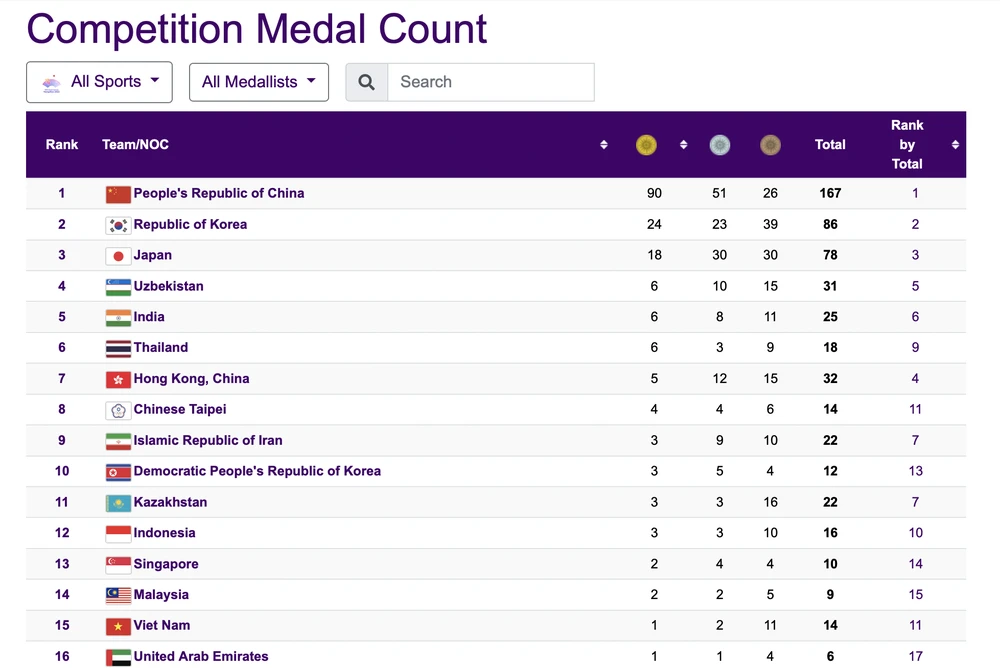Image resolution: width=1000 pixels, height=668 pixels.
Task: Sort by the Team/NOC column arrows
Action: pyautogui.click(x=604, y=145)
